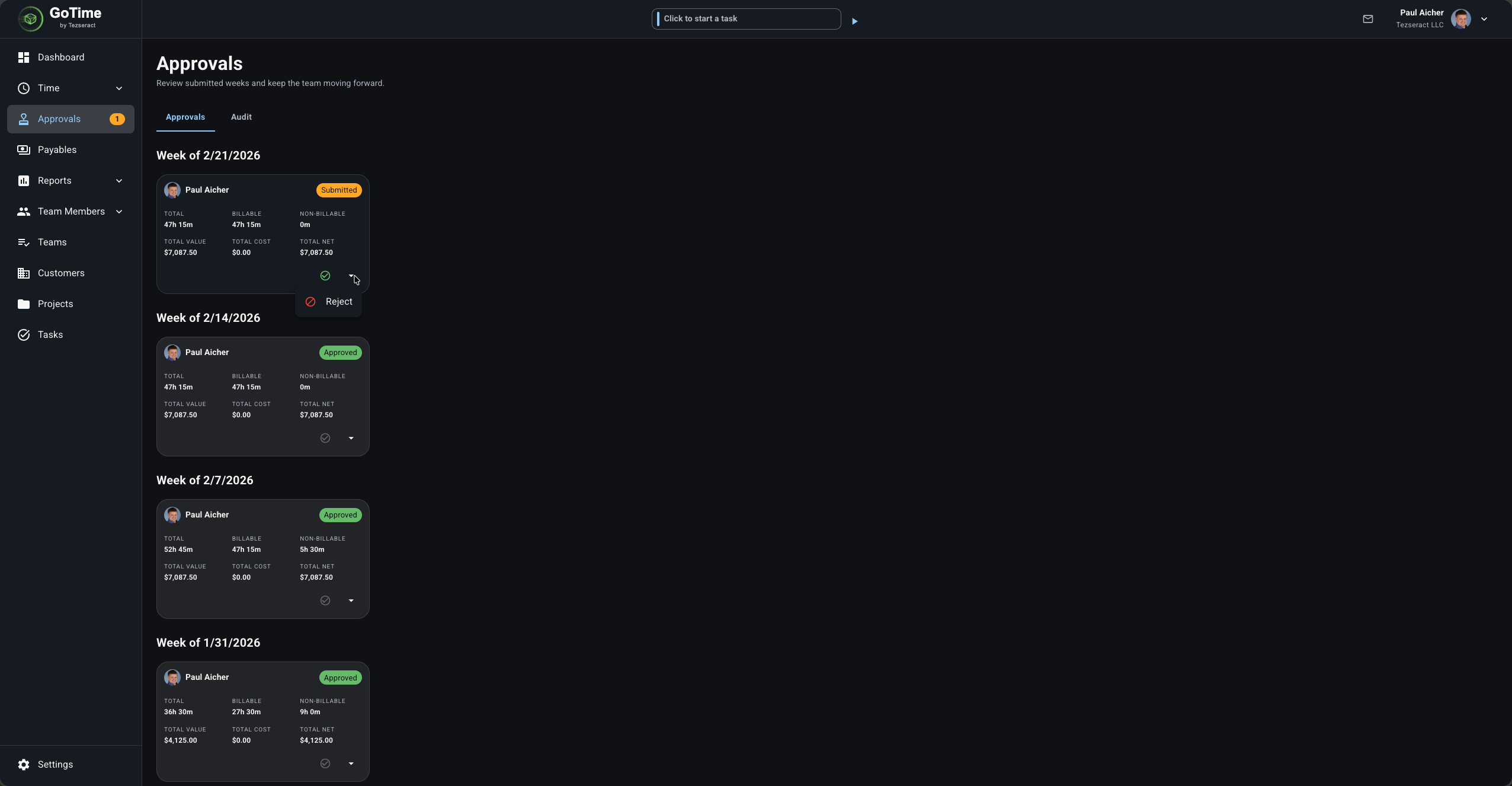Screen dimensions: 1512x786
Task: Click approve check on Week of 2/7/2026 card
Action: pos(325,600)
